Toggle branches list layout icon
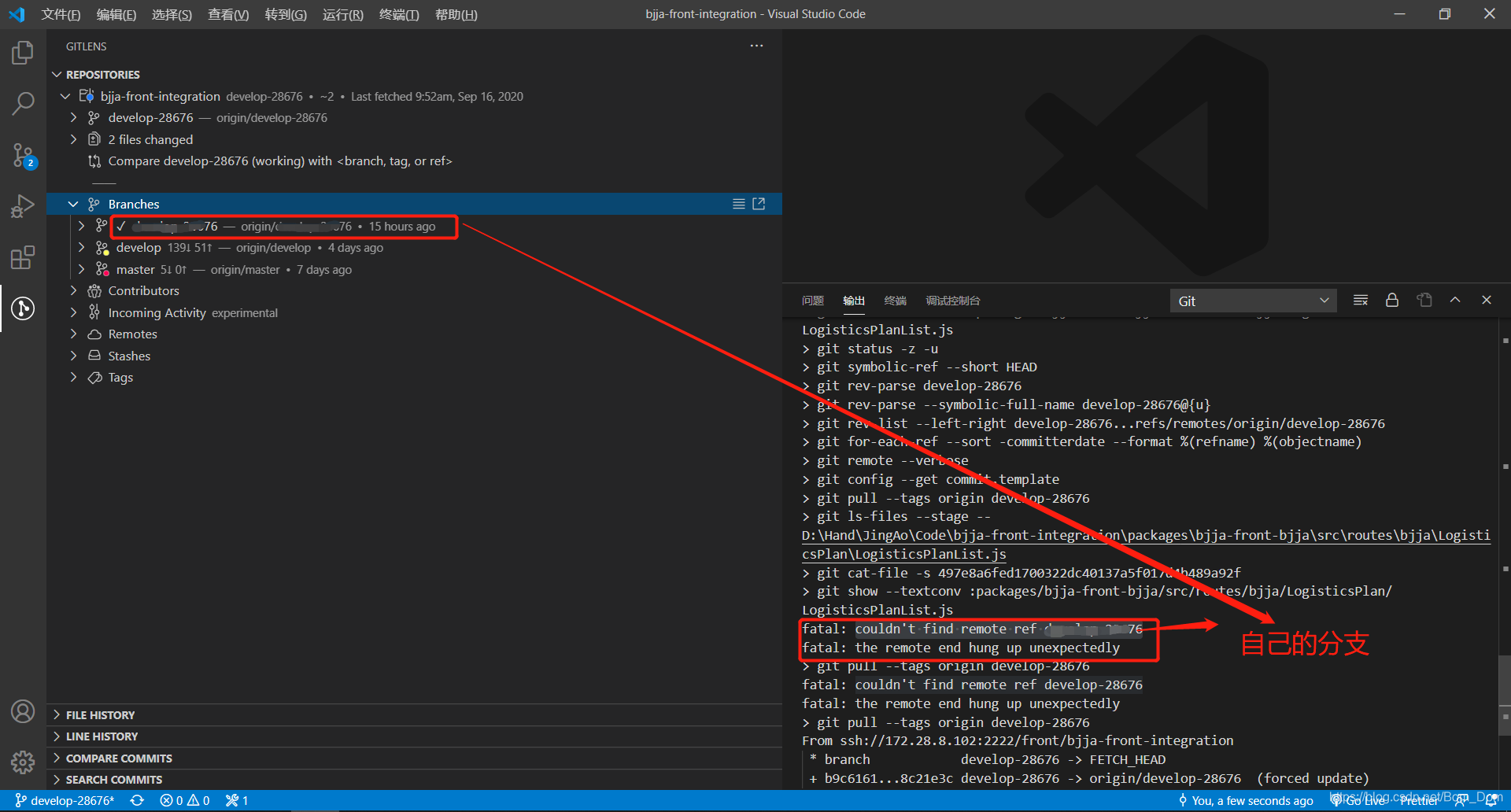The height and width of the screenshot is (812, 1511). 739,204
